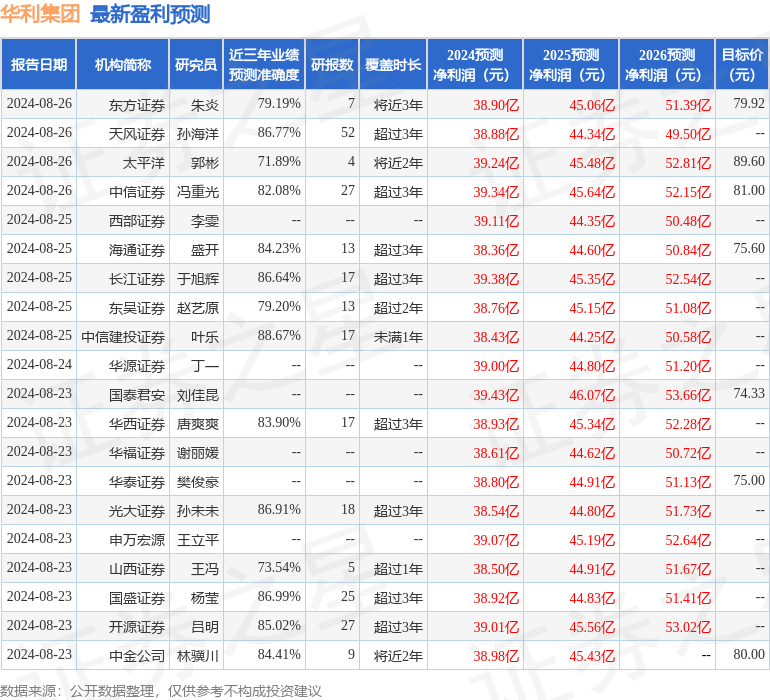Image resolution: width=770 pixels, height=700 pixels.
Task: Click 长江证券 in the table
Action: pos(137,279)
